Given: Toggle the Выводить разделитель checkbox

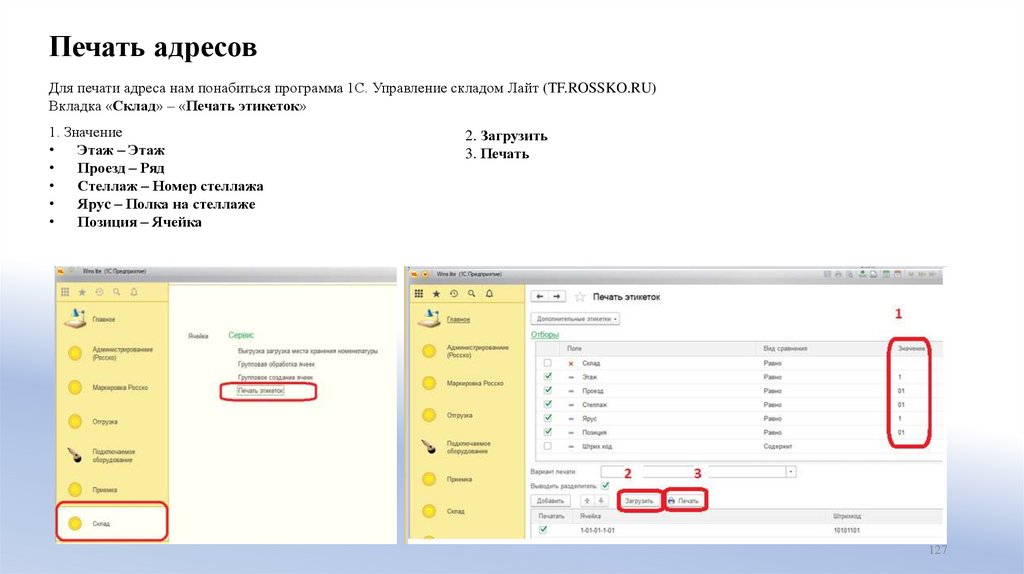Looking at the screenshot, I should pyautogui.click(x=605, y=486).
